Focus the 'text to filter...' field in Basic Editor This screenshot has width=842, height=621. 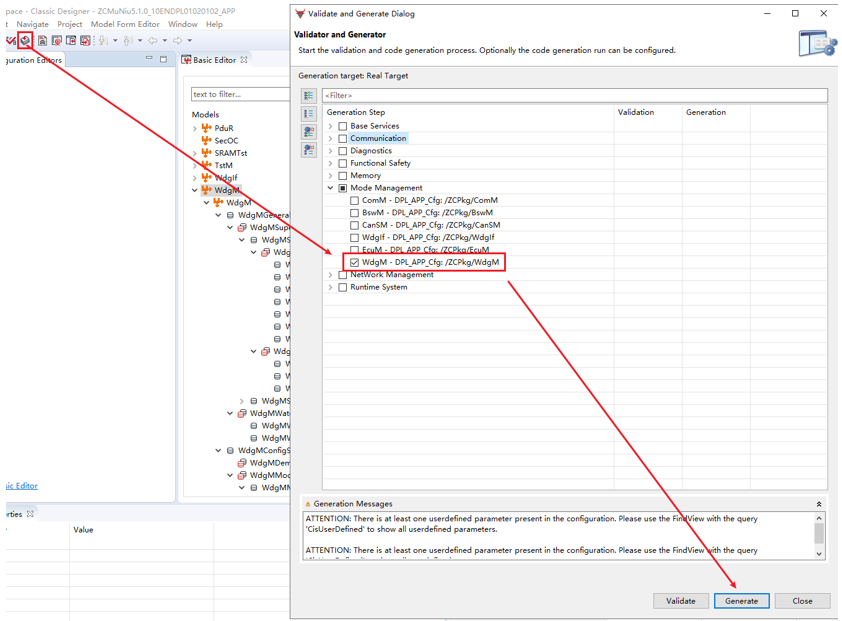[x=240, y=94]
